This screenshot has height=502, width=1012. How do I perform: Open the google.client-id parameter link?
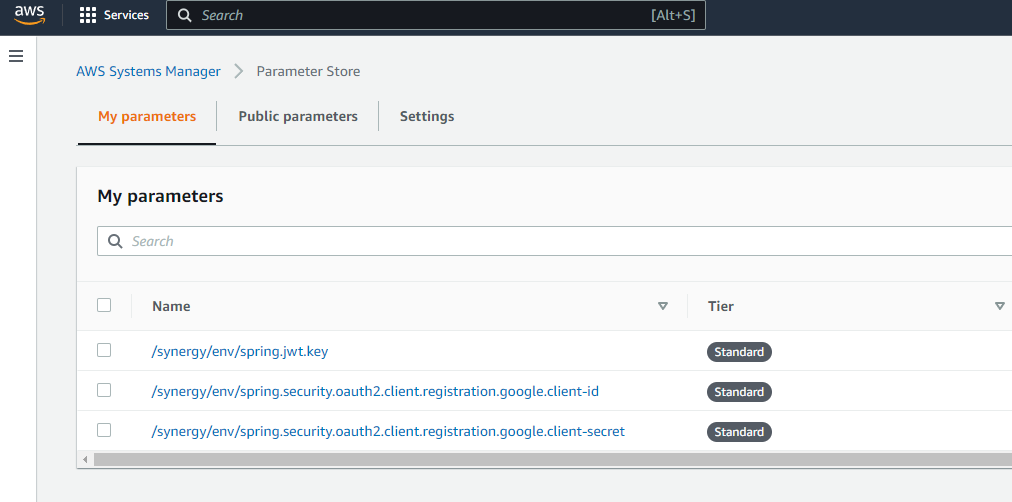click(x=375, y=392)
